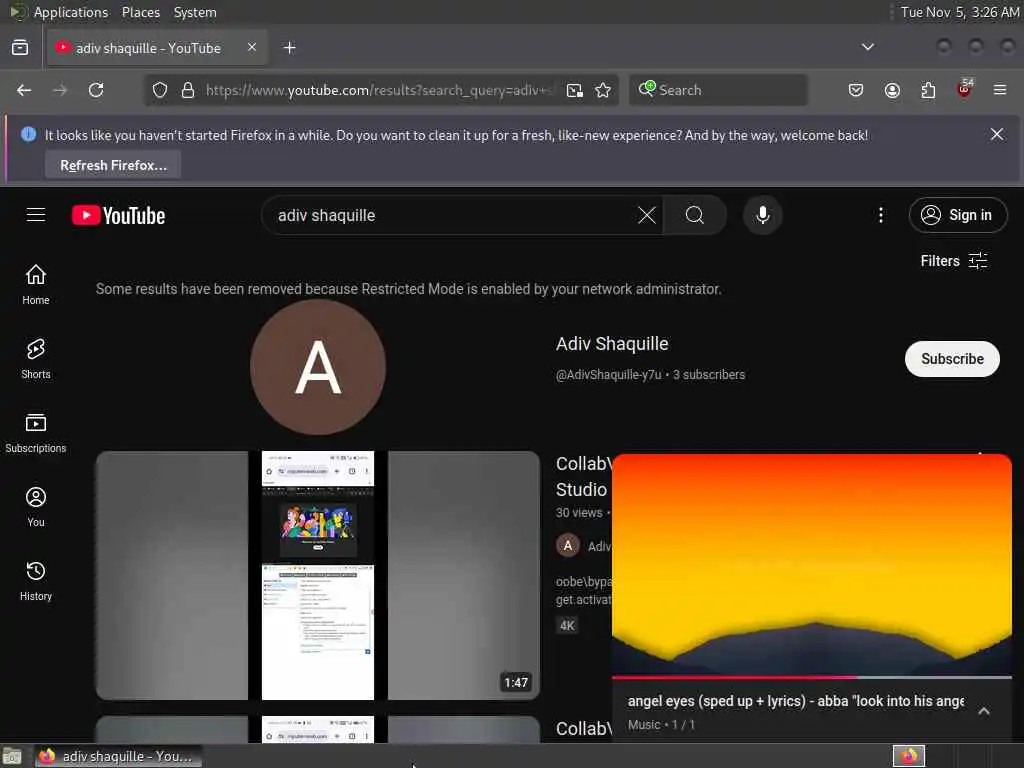
Task: Open Pocket save icon
Action: pos(856,90)
